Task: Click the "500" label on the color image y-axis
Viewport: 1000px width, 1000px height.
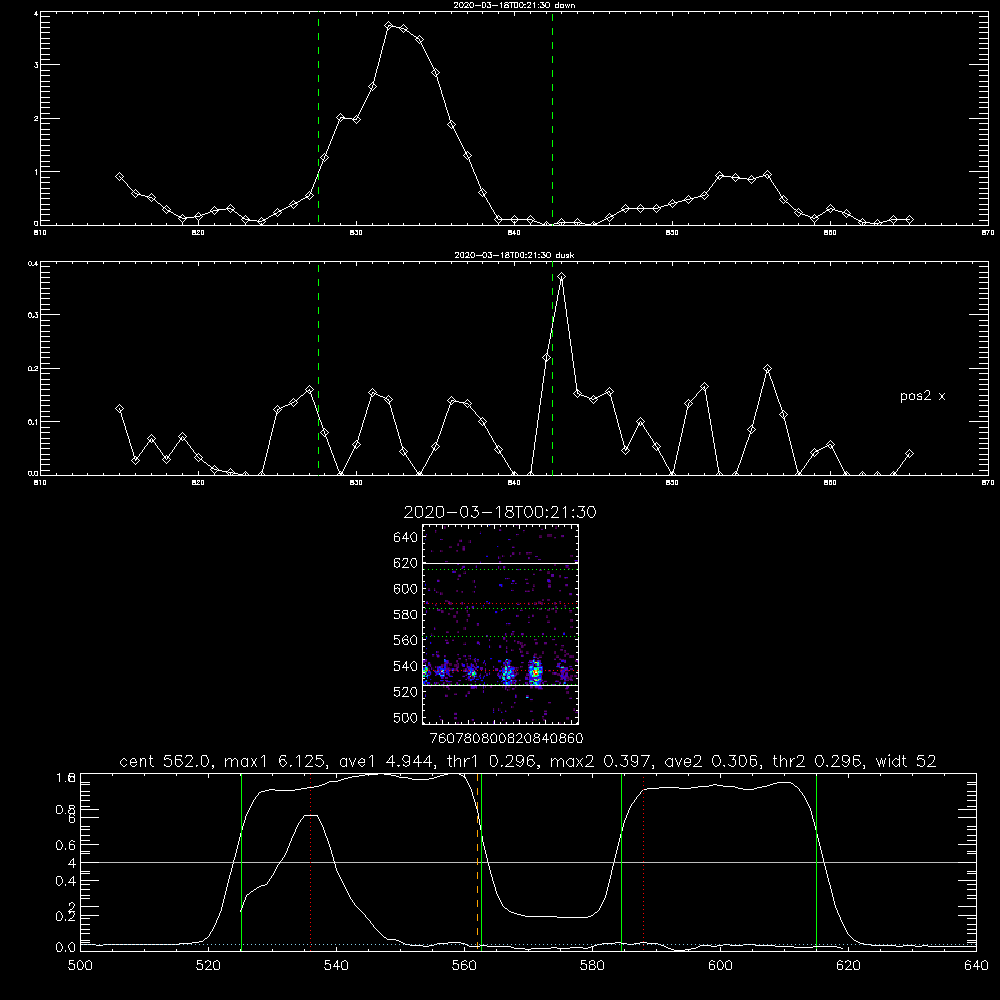Action: point(406,717)
